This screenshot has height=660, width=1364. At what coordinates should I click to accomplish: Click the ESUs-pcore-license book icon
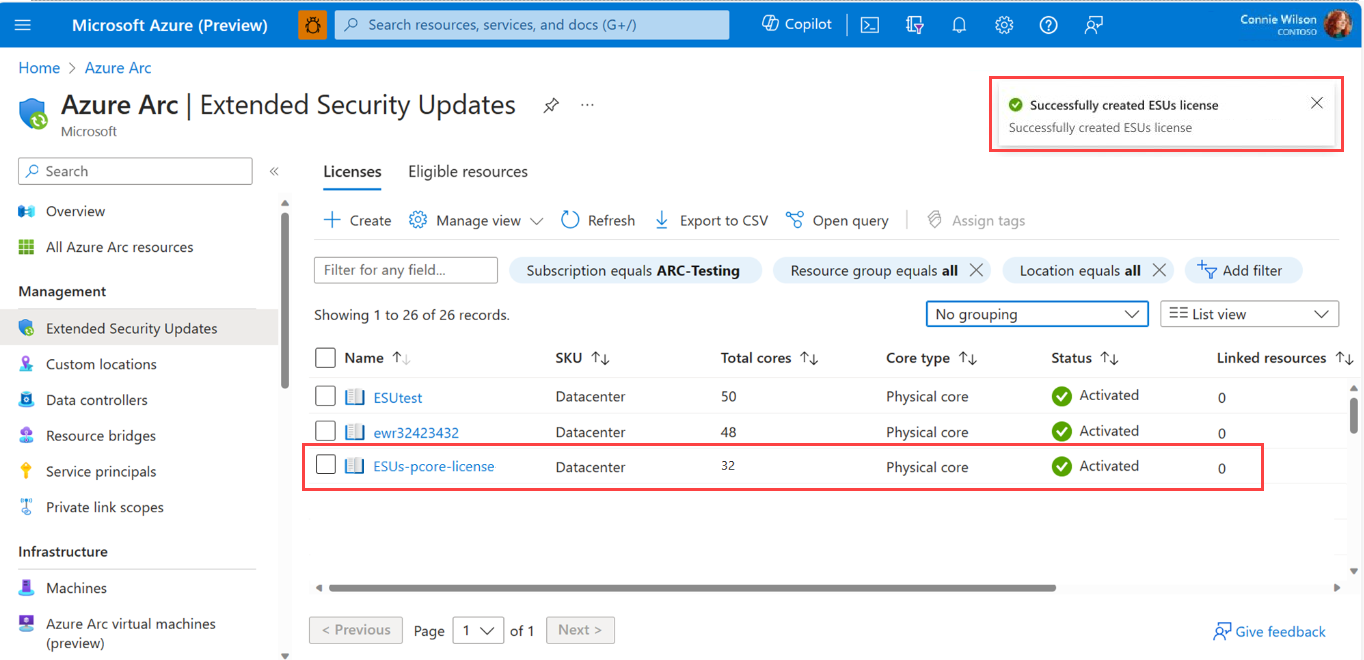pyautogui.click(x=354, y=466)
